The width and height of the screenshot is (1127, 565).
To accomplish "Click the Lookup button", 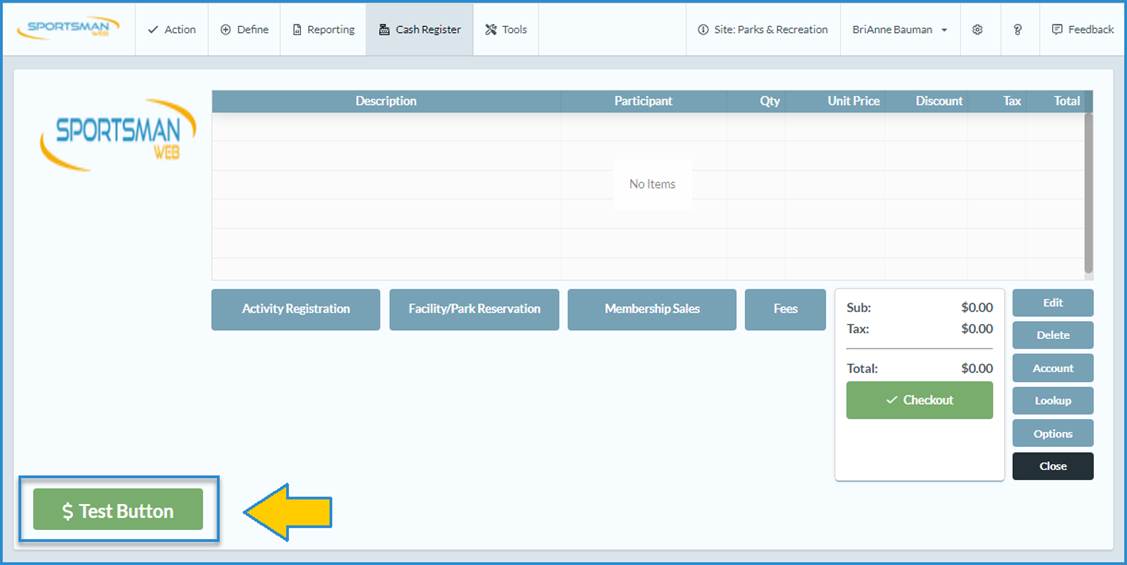I will tap(1052, 401).
